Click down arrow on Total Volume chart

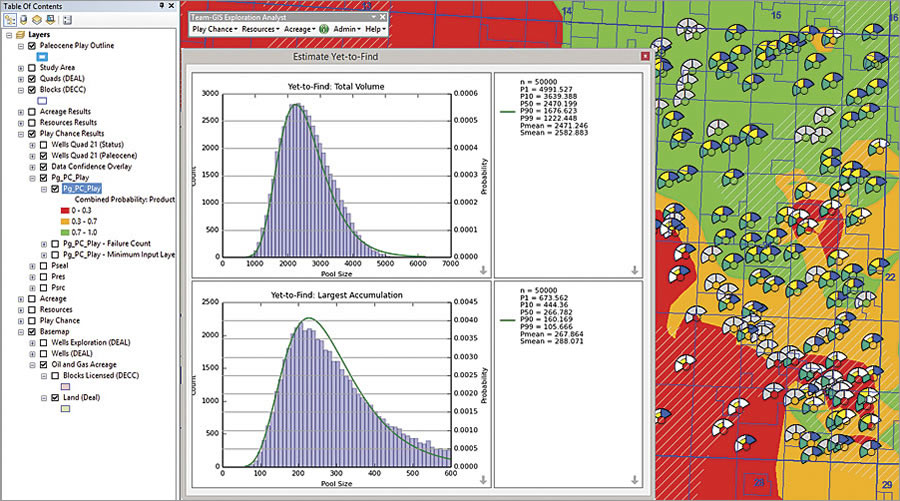tap(483, 270)
